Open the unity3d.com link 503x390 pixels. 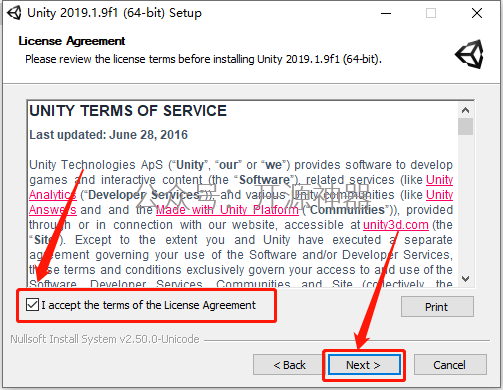(x=396, y=225)
